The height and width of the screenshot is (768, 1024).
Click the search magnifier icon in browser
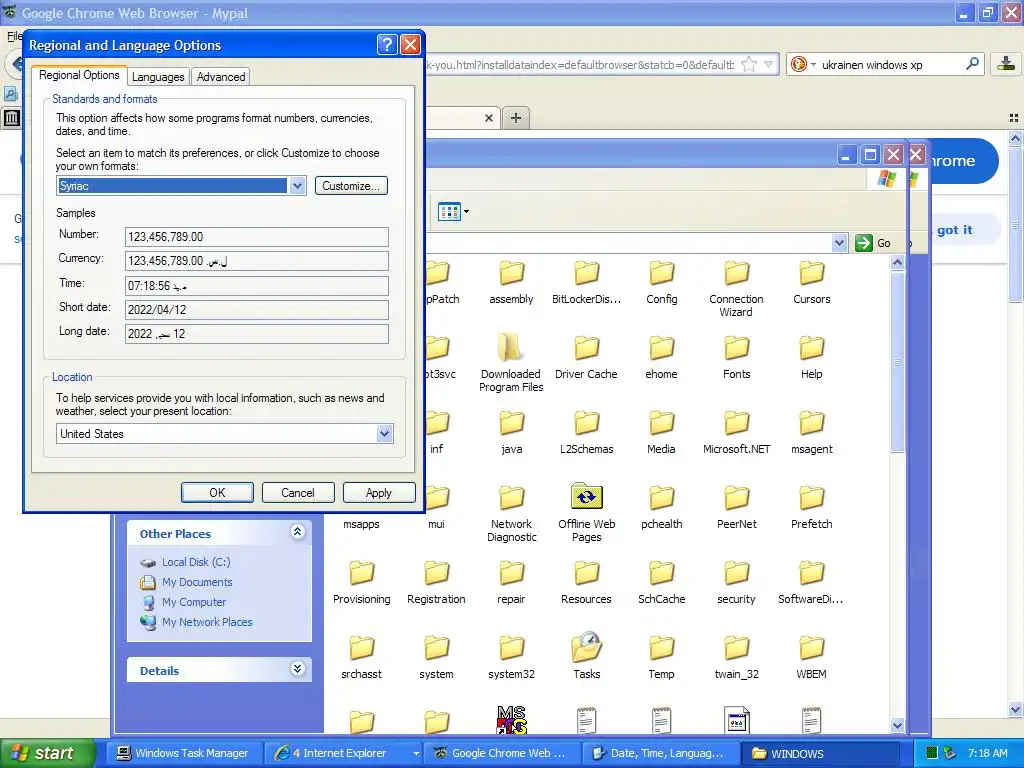(x=972, y=64)
